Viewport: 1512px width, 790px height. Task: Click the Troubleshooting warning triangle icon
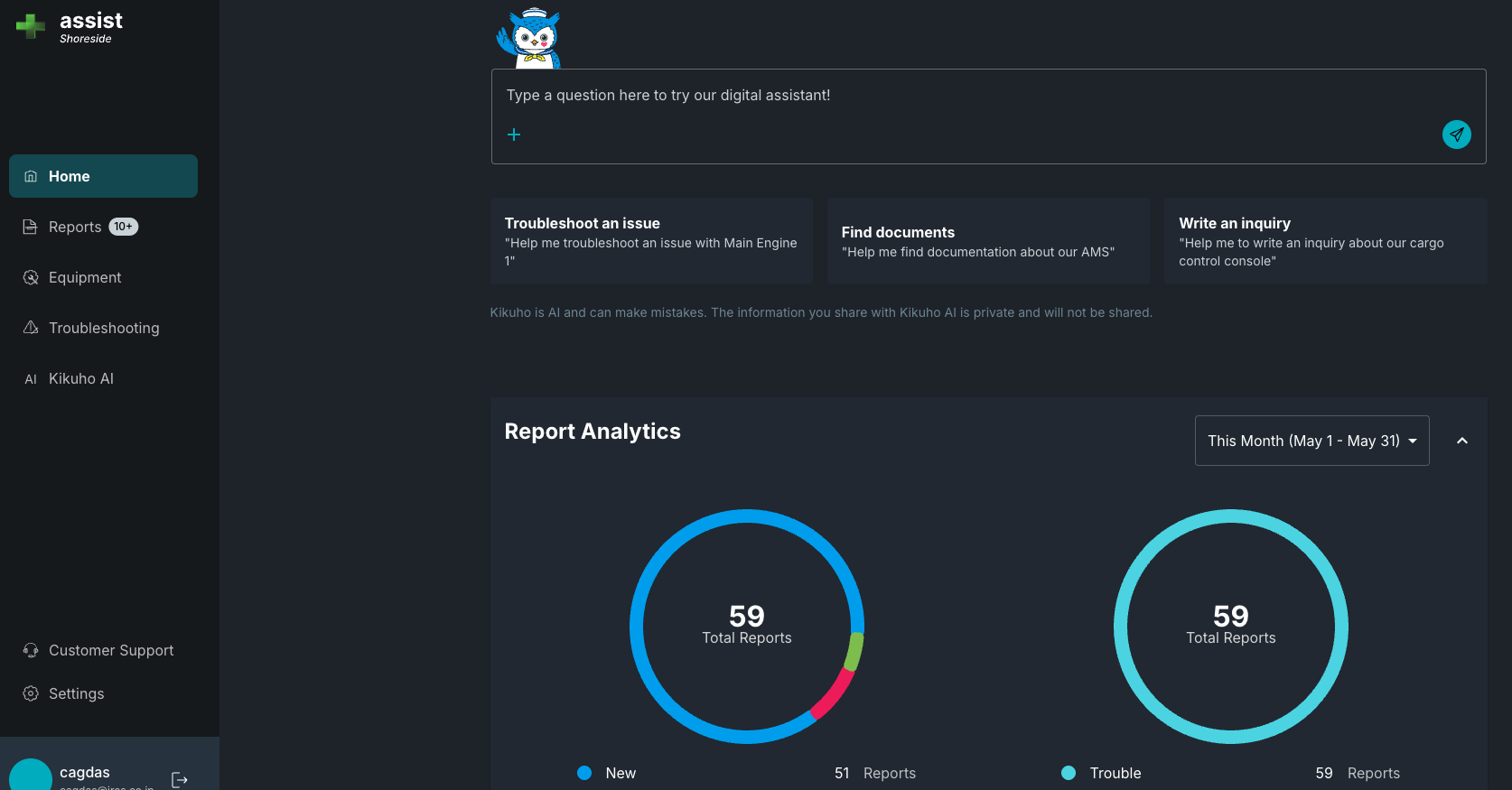click(31, 327)
